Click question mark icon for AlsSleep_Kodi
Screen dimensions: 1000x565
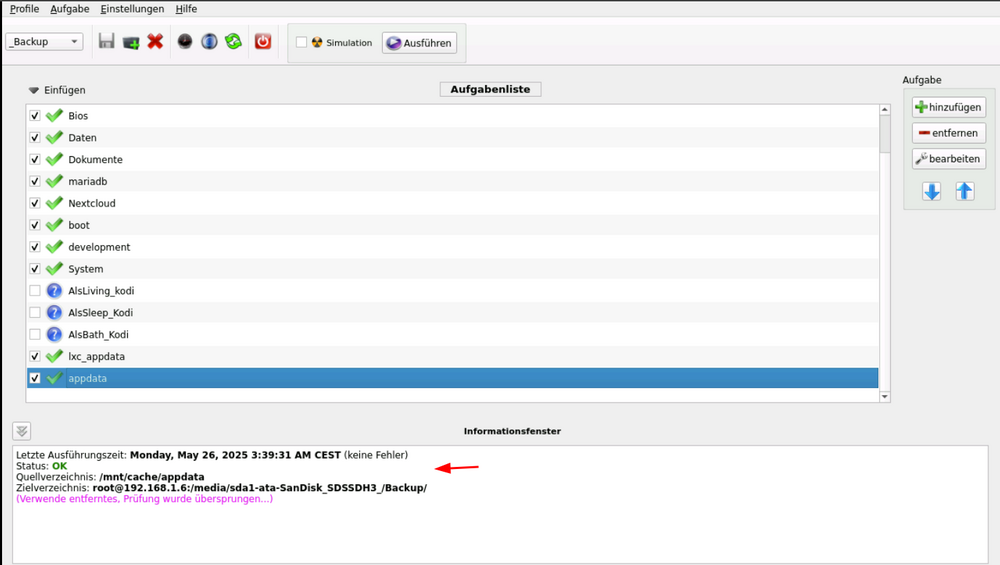point(54,312)
